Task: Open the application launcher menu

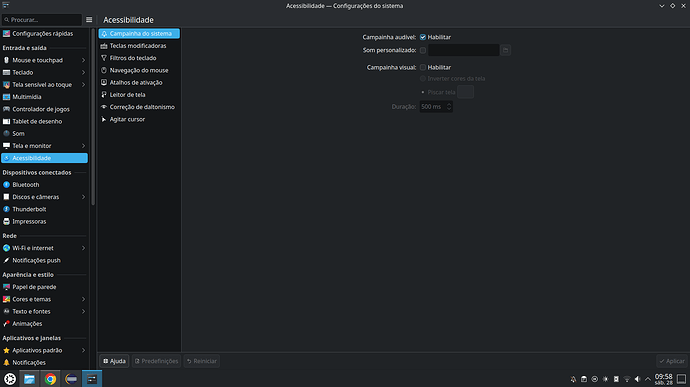Action: pyautogui.click(x=10, y=379)
